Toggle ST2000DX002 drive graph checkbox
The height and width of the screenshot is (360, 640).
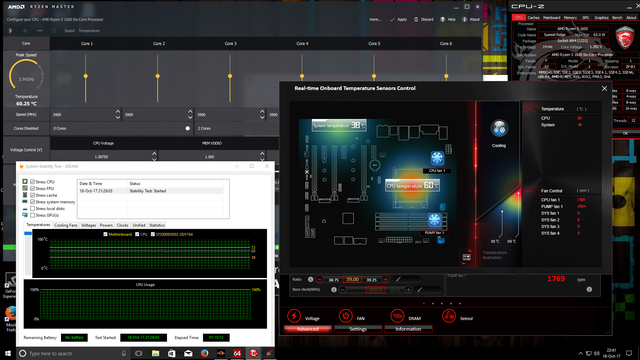[x=153, y=234]
